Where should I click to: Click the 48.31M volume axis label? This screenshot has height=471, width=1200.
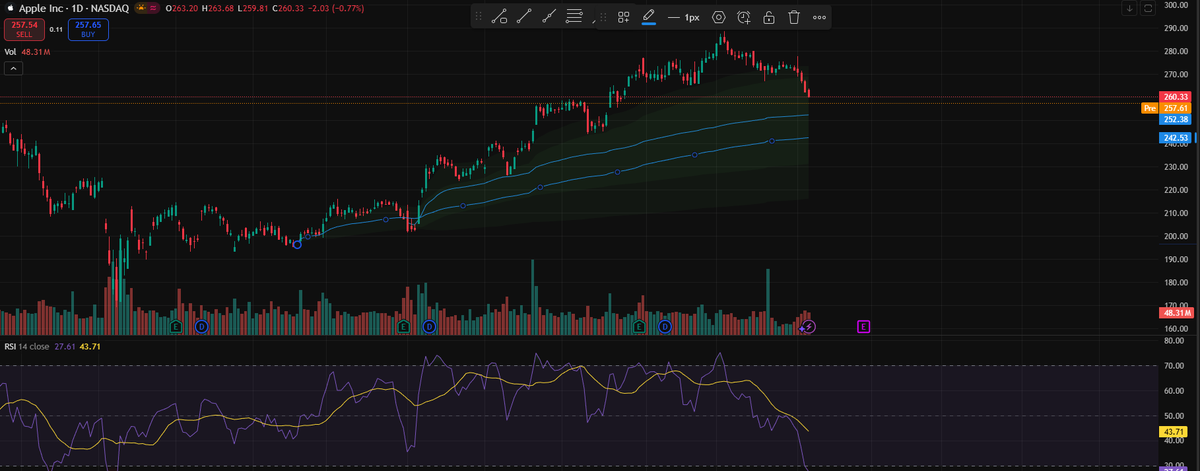click(x=1177, y=313)
